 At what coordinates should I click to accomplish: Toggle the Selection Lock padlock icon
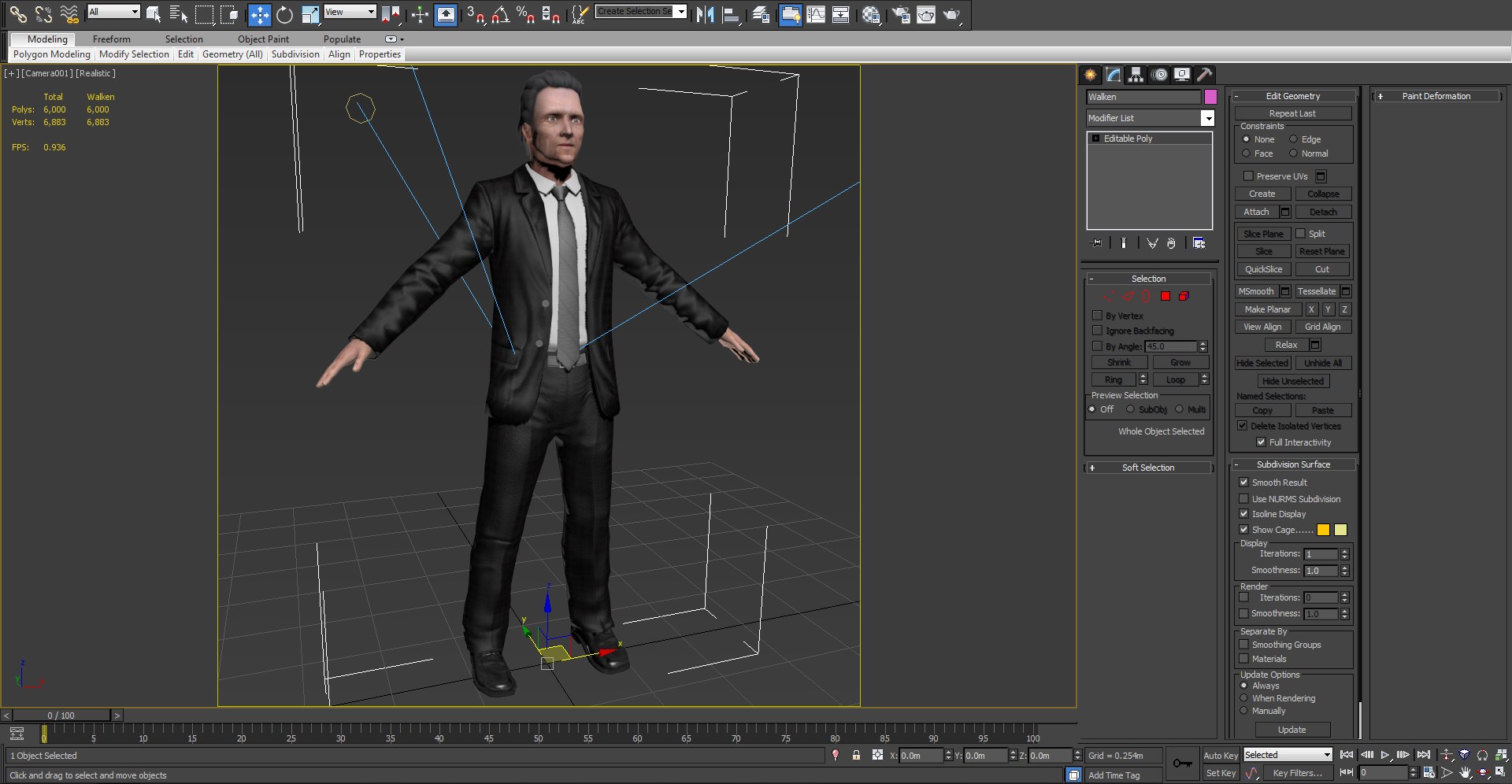(856, 755)
